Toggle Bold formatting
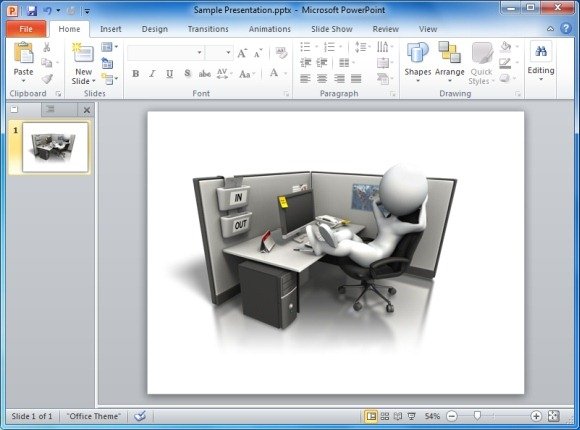 click(135, 74)
